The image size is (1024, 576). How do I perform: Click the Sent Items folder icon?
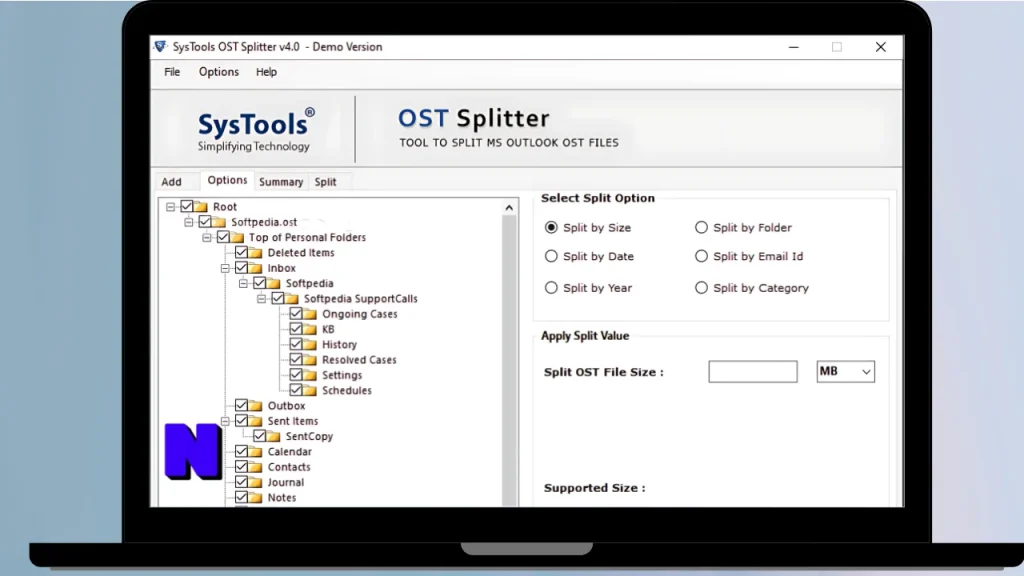click(255, 421)
